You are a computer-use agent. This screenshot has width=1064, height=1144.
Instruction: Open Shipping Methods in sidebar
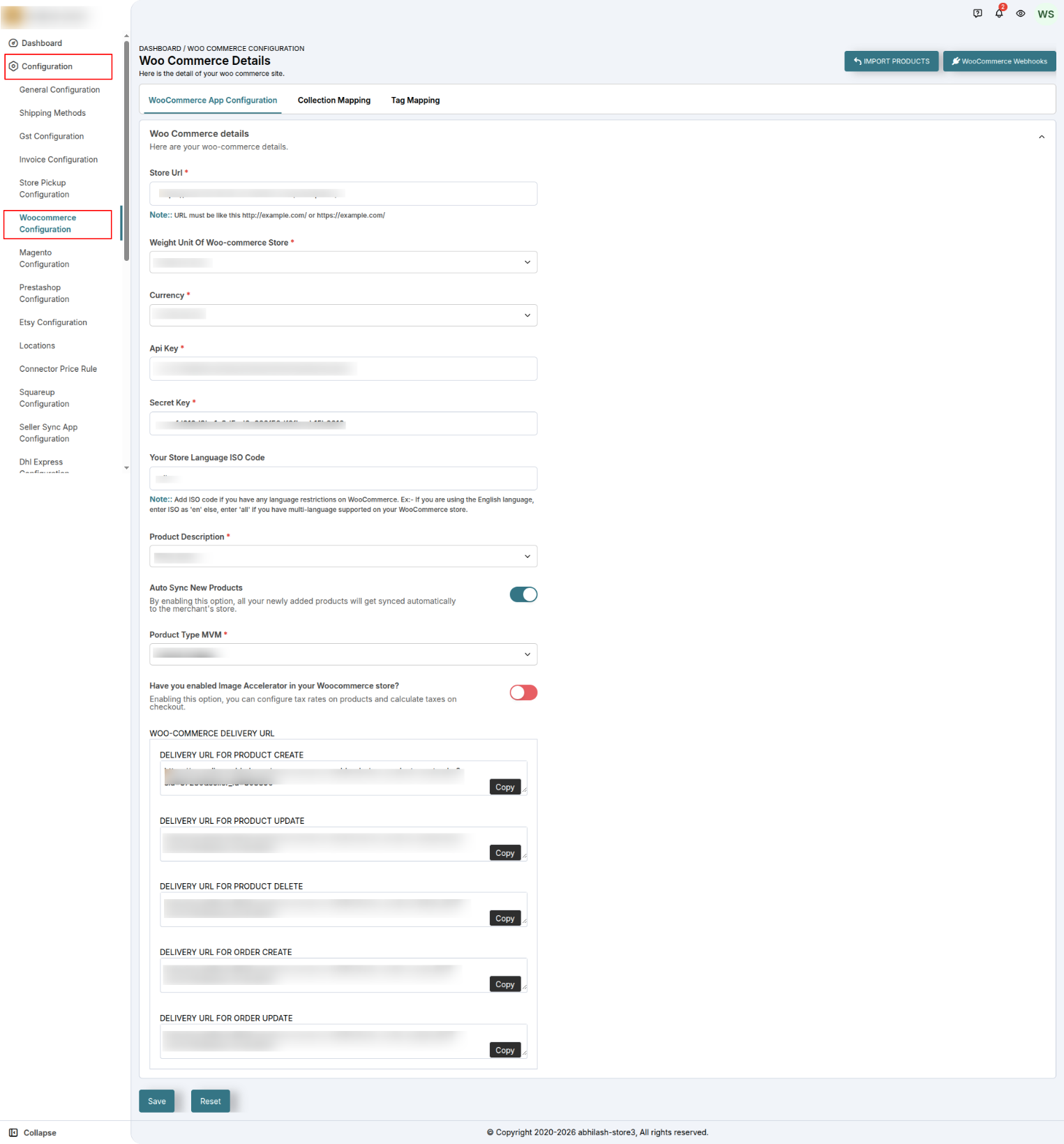point(52,113)
